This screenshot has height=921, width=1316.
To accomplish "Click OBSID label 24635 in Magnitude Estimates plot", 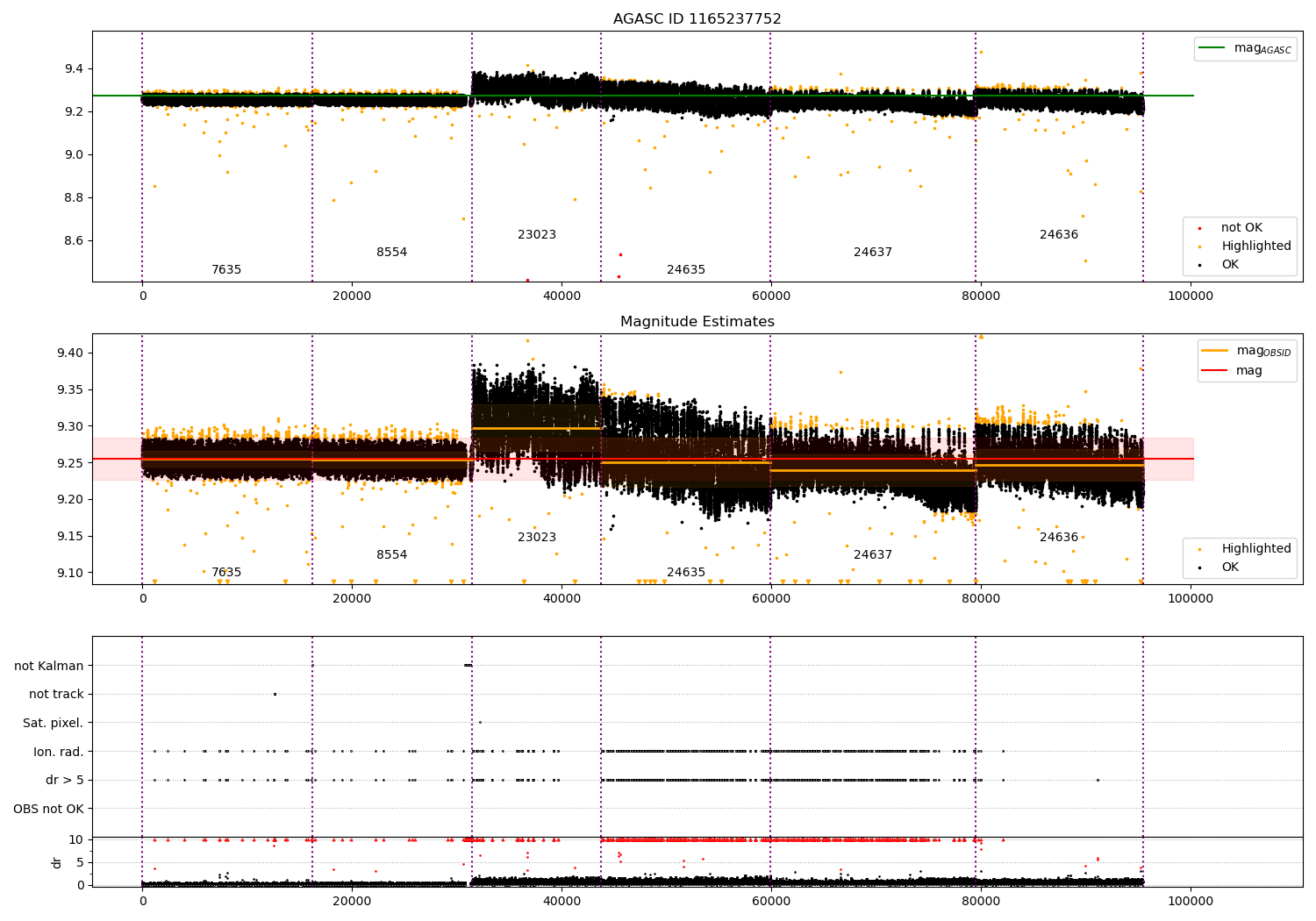I will [x=686, y=573].
